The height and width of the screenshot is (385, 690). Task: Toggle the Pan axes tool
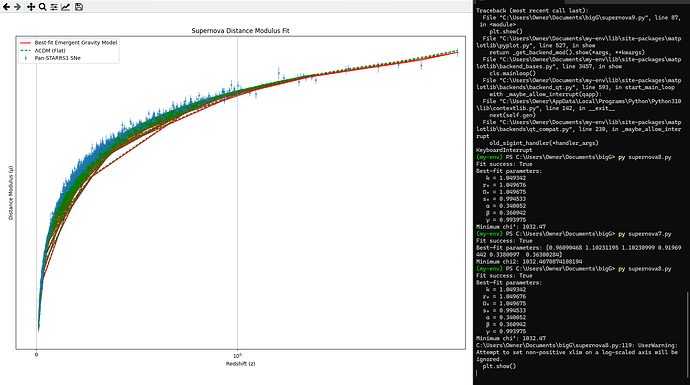click(x=31, y=7)
